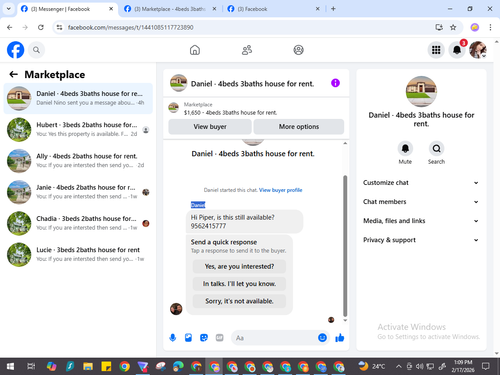Click the browser address bar URL
This screenshot has width=500, height=375.
click(130, 27)
